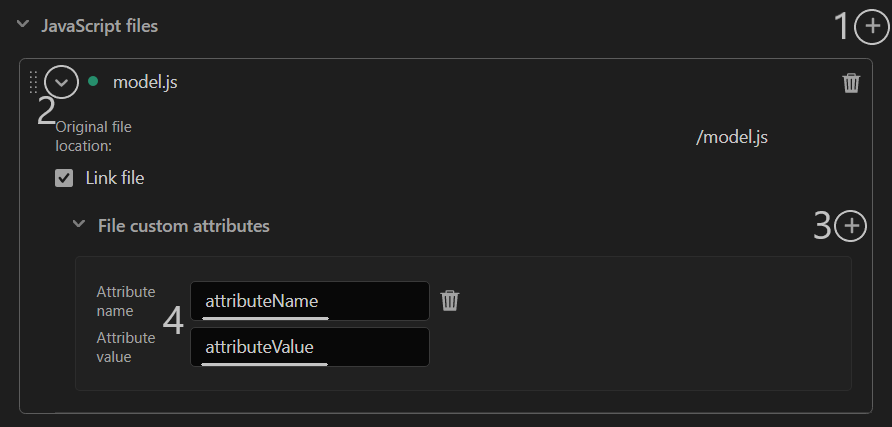Click the green status dot of model.js
This screenshot has width=892, height=427.
[x=93, y=82]
